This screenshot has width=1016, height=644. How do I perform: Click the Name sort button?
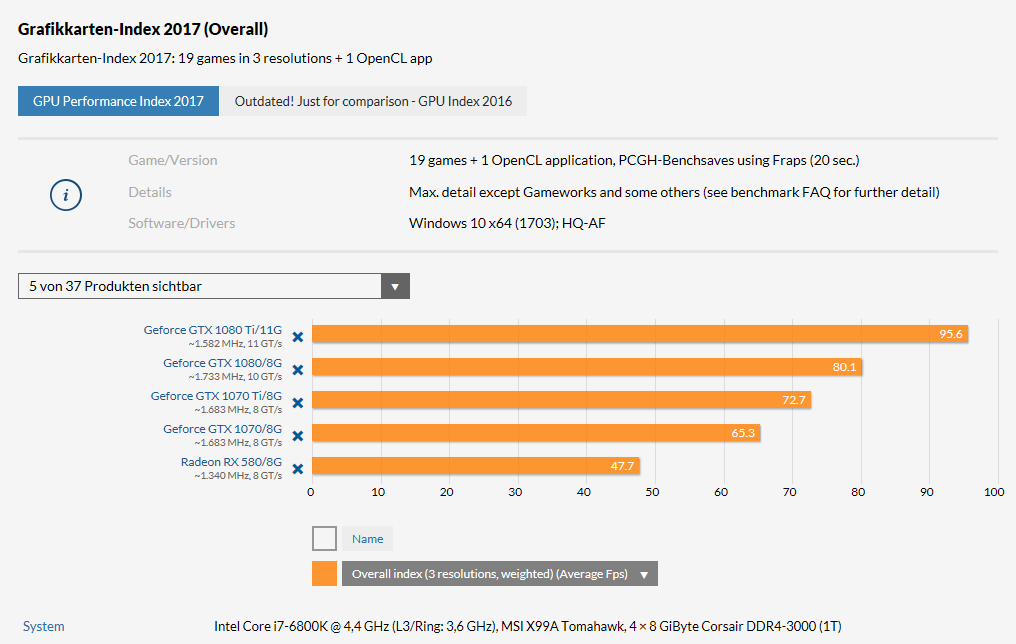[367, 538]
